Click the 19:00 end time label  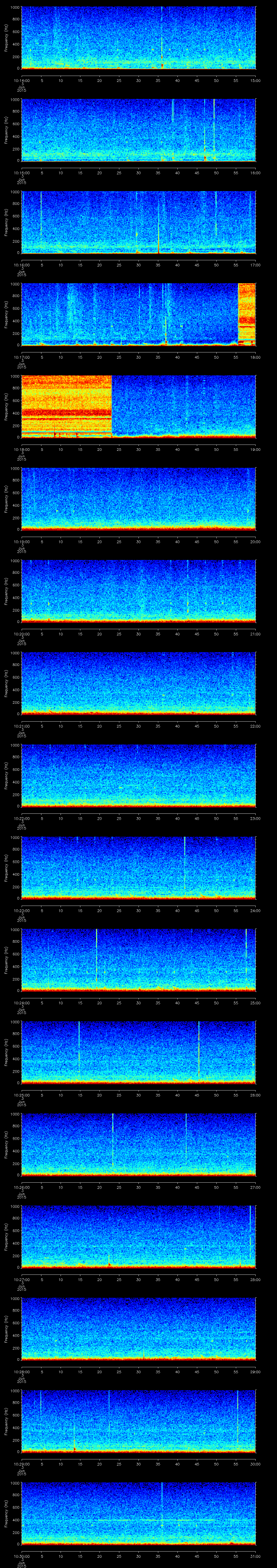pyautogui.click(x=256, y=449)
